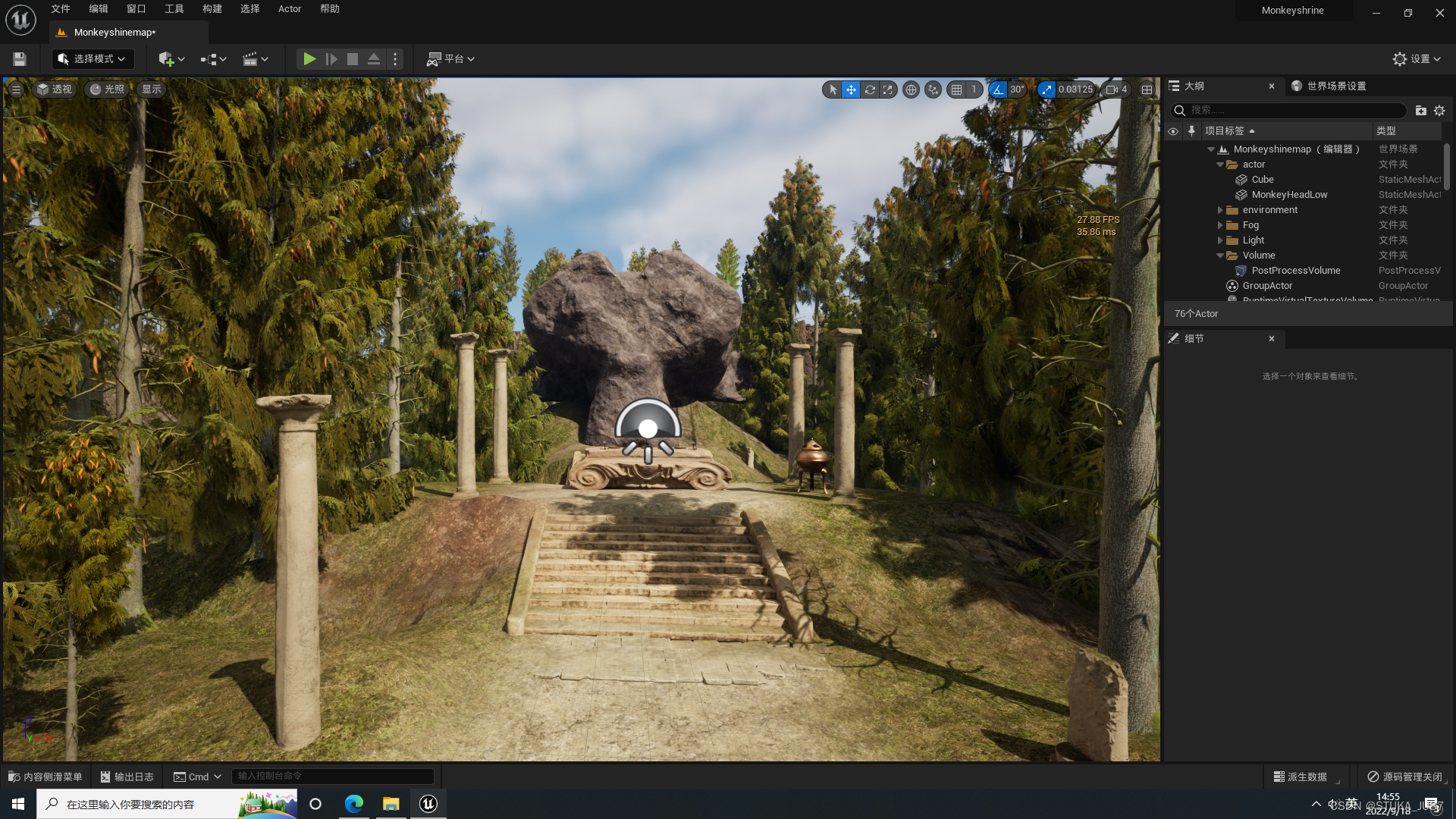
Task: Toggle rotation snapping angle icon
Action: coord(998,89)
